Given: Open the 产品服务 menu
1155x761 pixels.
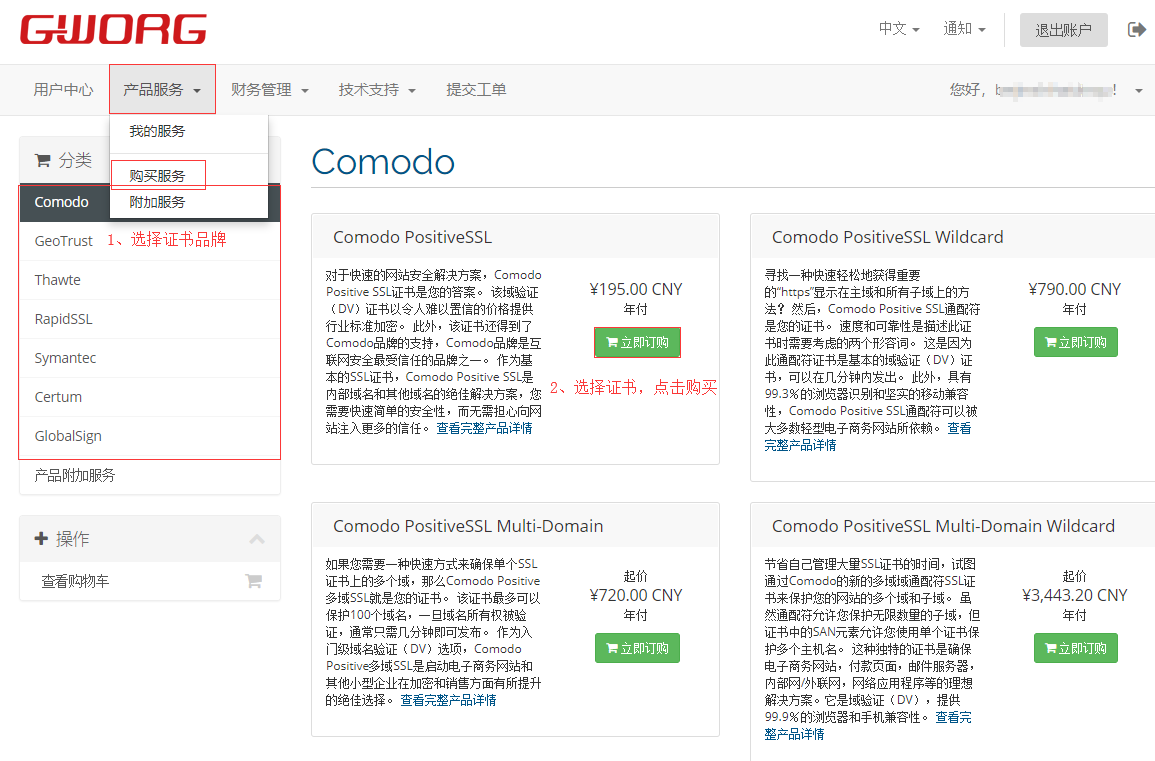Looking at the screenshot, I should click(162, 90).
